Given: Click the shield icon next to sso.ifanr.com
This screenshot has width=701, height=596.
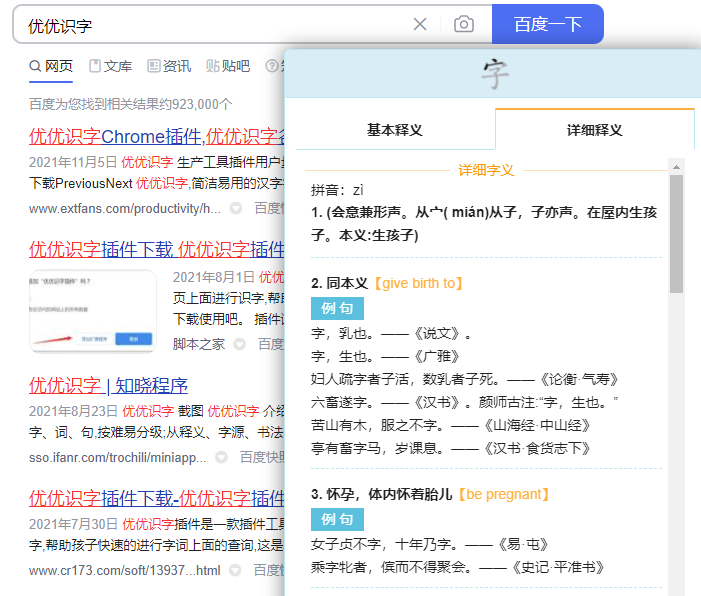Looking at the screenshot, I should pyautogui.click(x=221, y=457).
